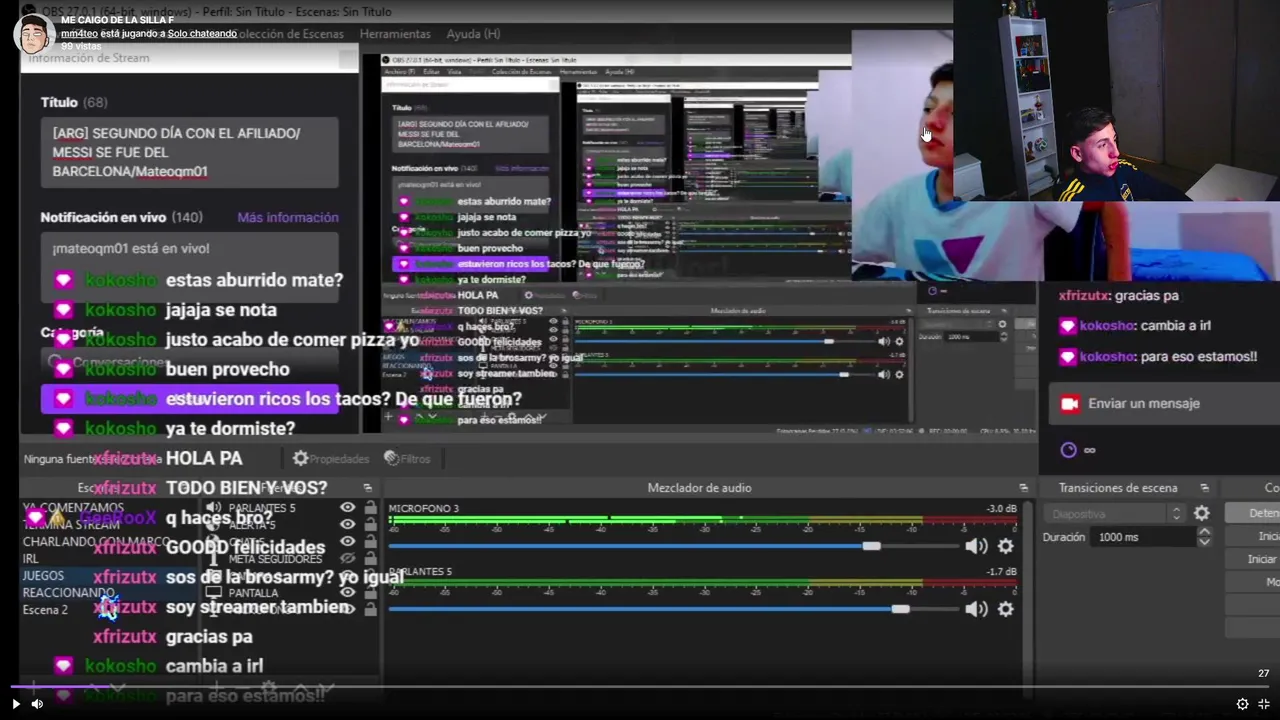1280x720 pixels.
Task: Open the Ayuda (H) menu
Action: (x=473, y=34)
